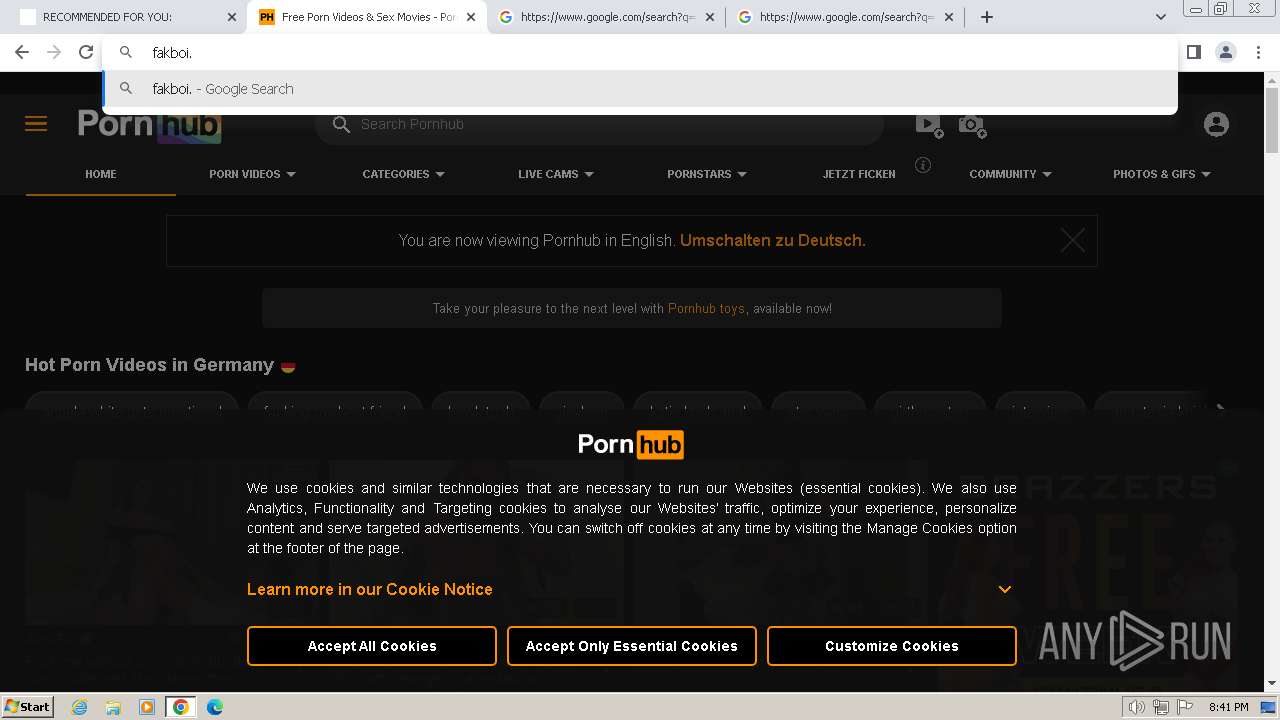Image resolution: width=1280 pixels, height=720 pixels.
Task: Open the browser side panel icon
Action: (1193, 52)
